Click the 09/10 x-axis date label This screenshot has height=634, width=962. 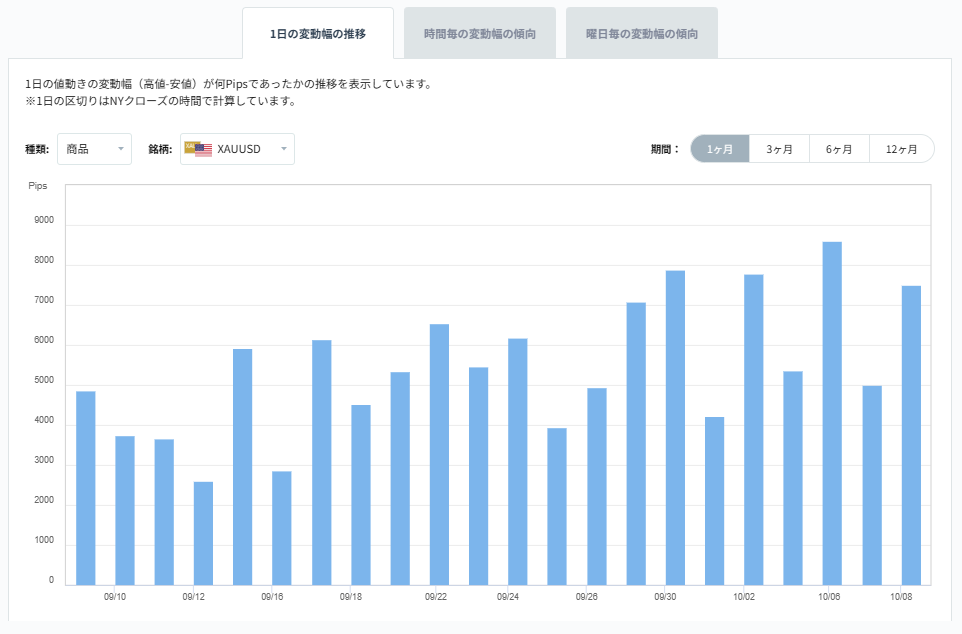(115, 597)
